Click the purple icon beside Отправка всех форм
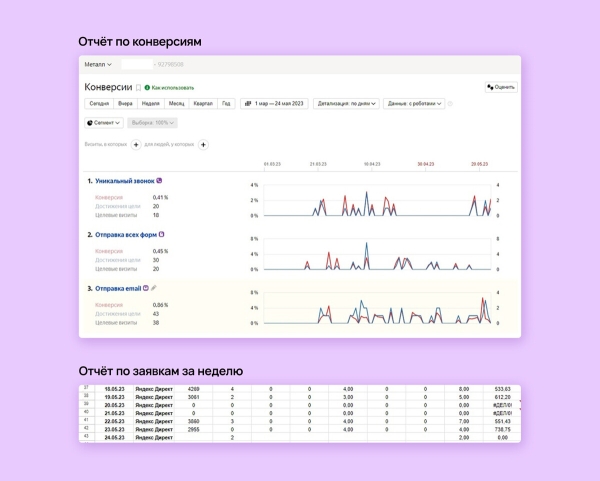 click(x=163, y=234)
